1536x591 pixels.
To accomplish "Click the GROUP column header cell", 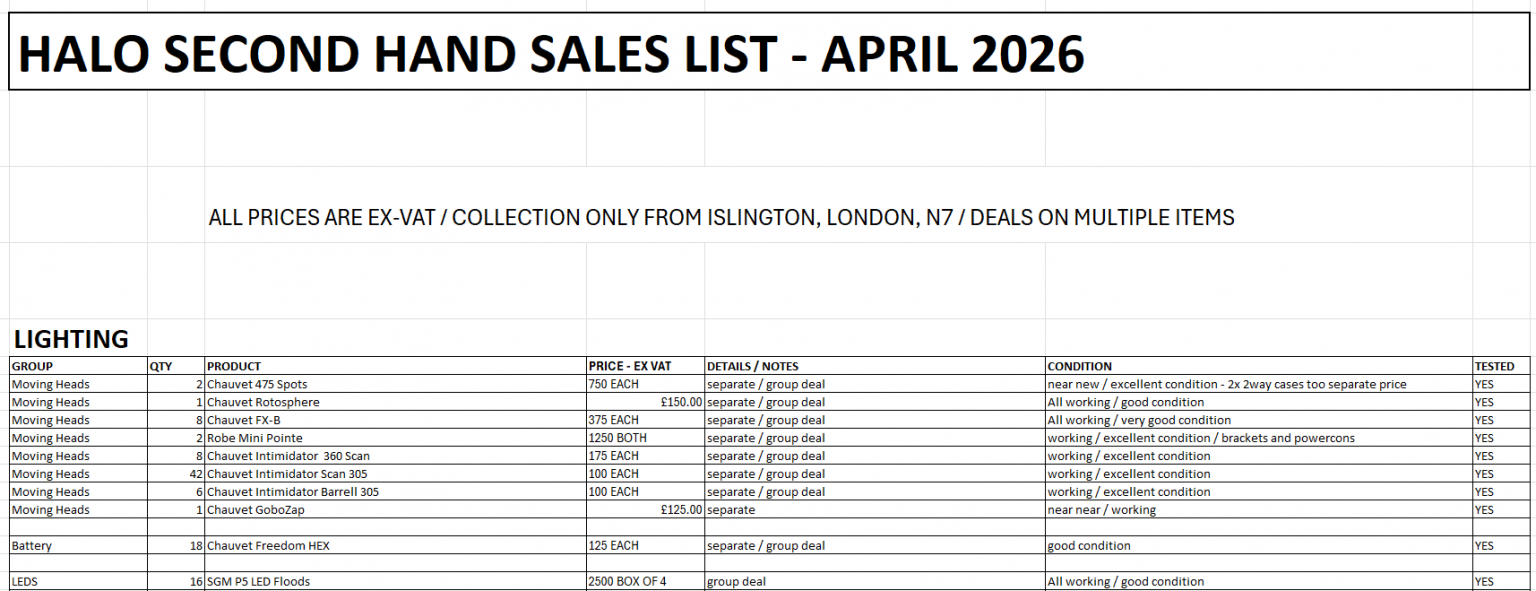I will [x=33, y=366].
